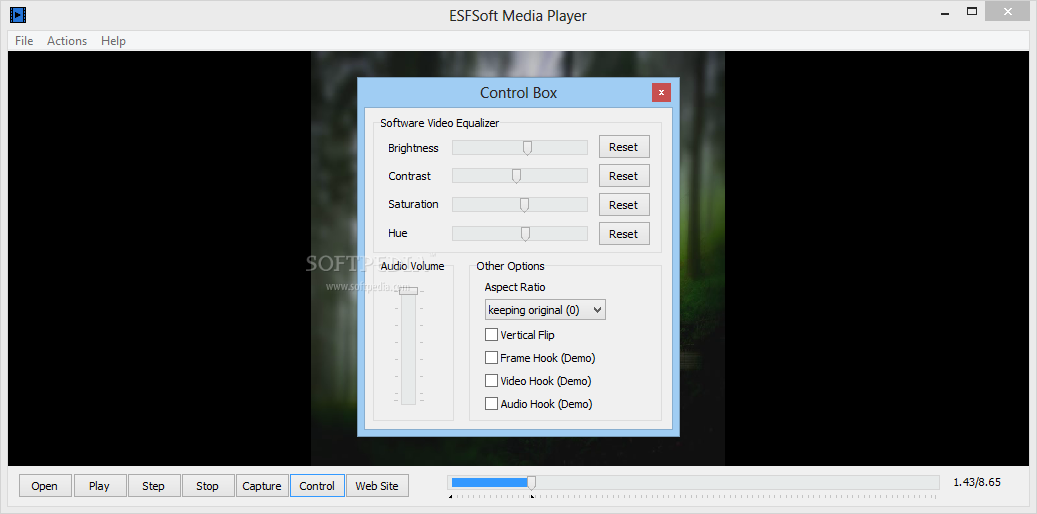Click the Capture button
The height and width of the screenshot is (514, 1037).
tap(262, 486)
